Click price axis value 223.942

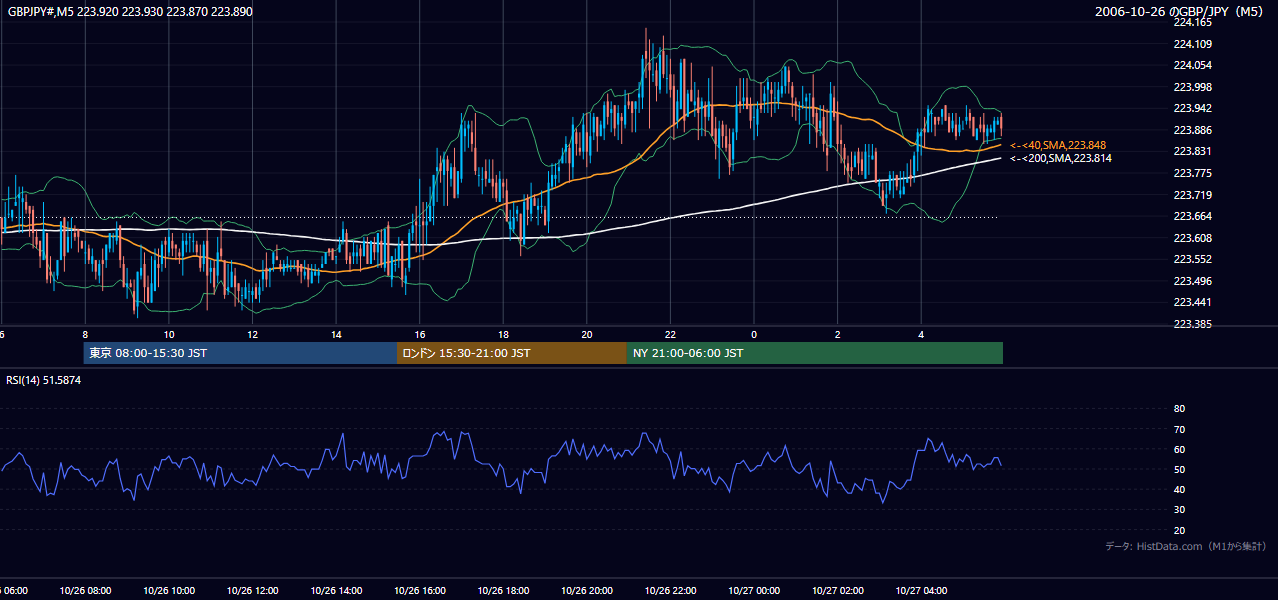tap(1192, 108)
